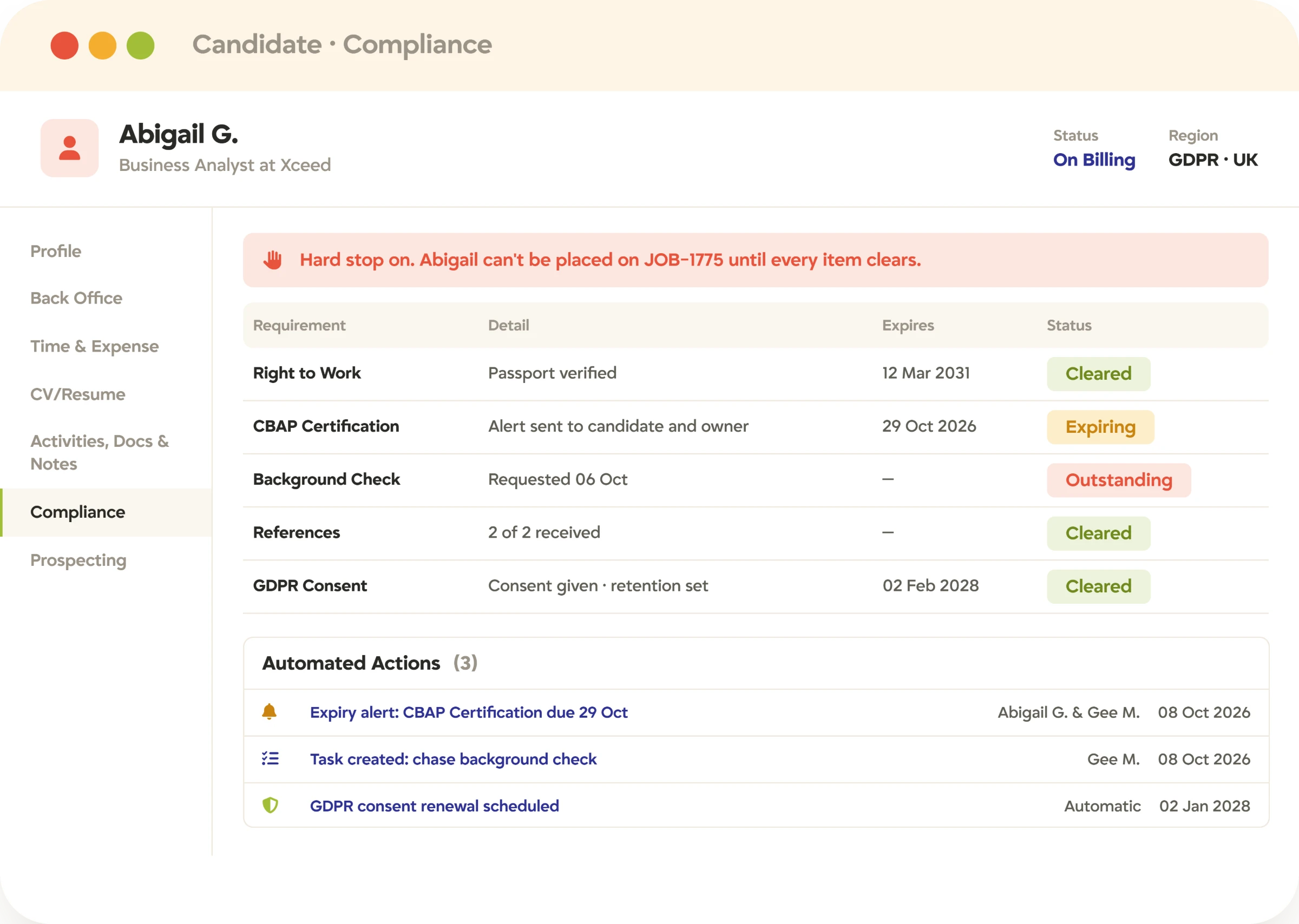This screenshot has height=924, width=1299.
Task: Open the Profile sidebar tab
Action: pyautogui.click(x=56, y=251)
